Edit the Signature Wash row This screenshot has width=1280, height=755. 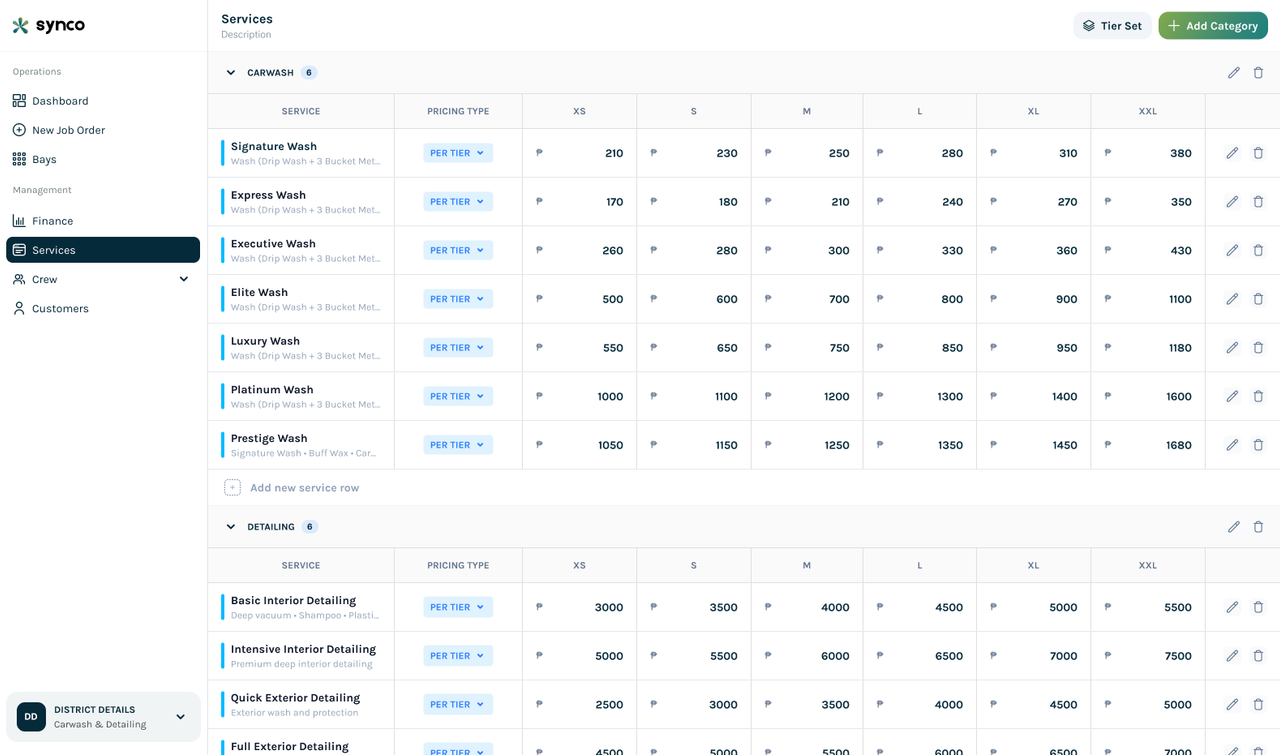pyautogui.click(x=1232, y=153)
